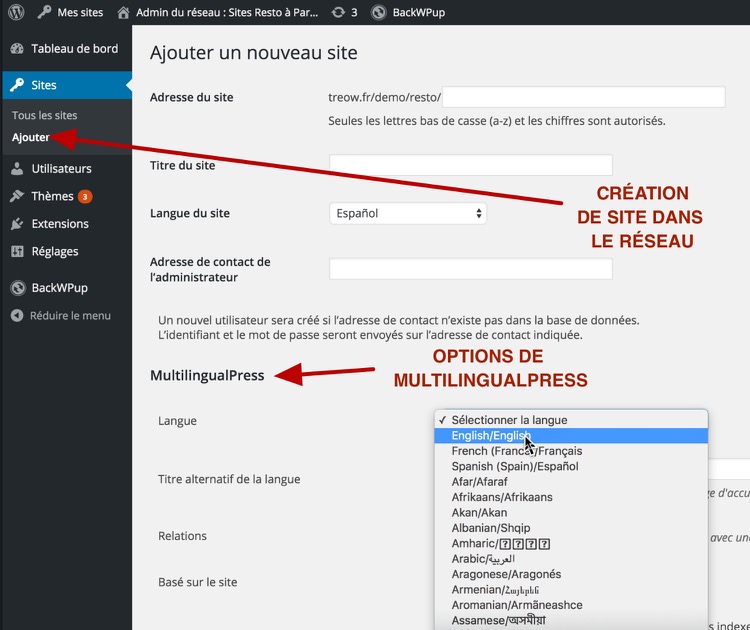Click the Langue du site label
The height and width of the screenshot is (630, 750).
[x=190, y=213]
